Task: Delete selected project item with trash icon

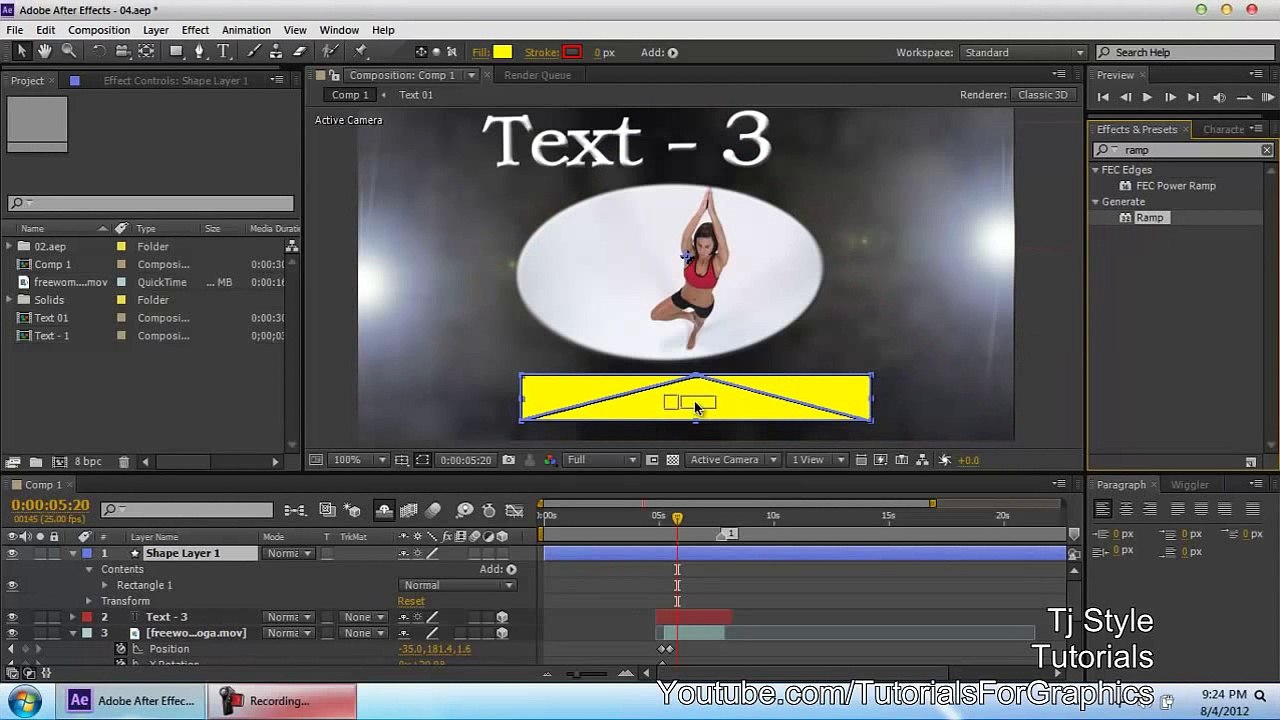Action: pos(123,462)
